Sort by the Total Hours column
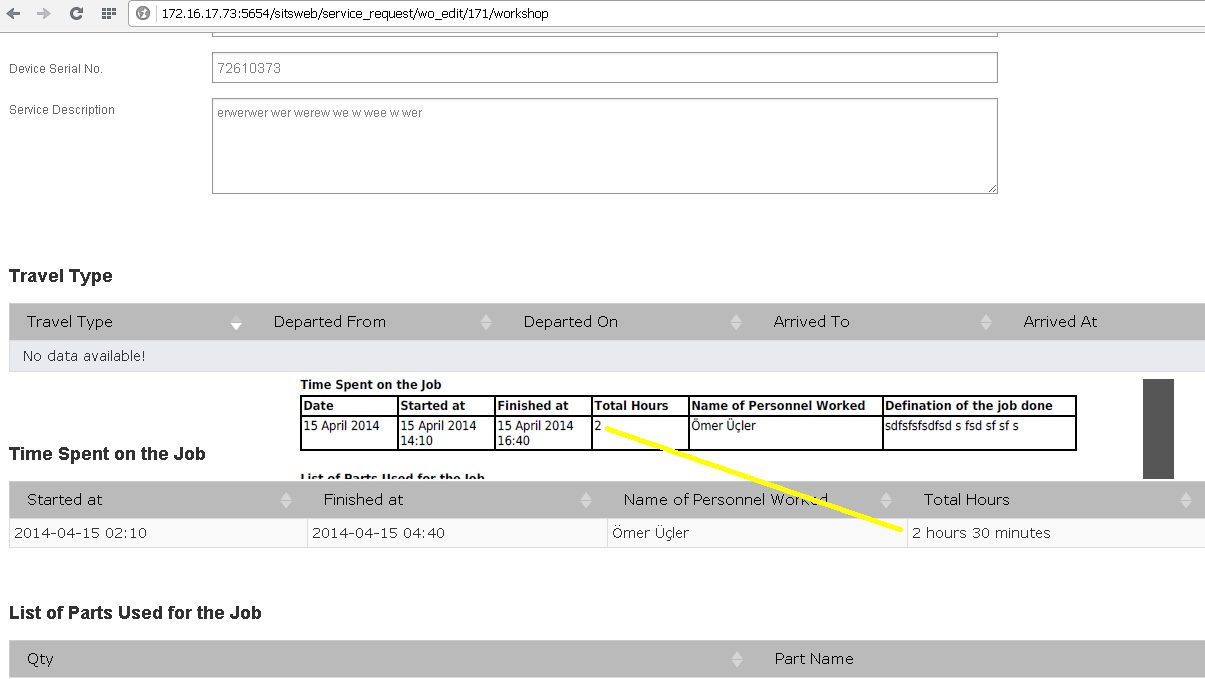1205x679 pixels. point(1055,500)
